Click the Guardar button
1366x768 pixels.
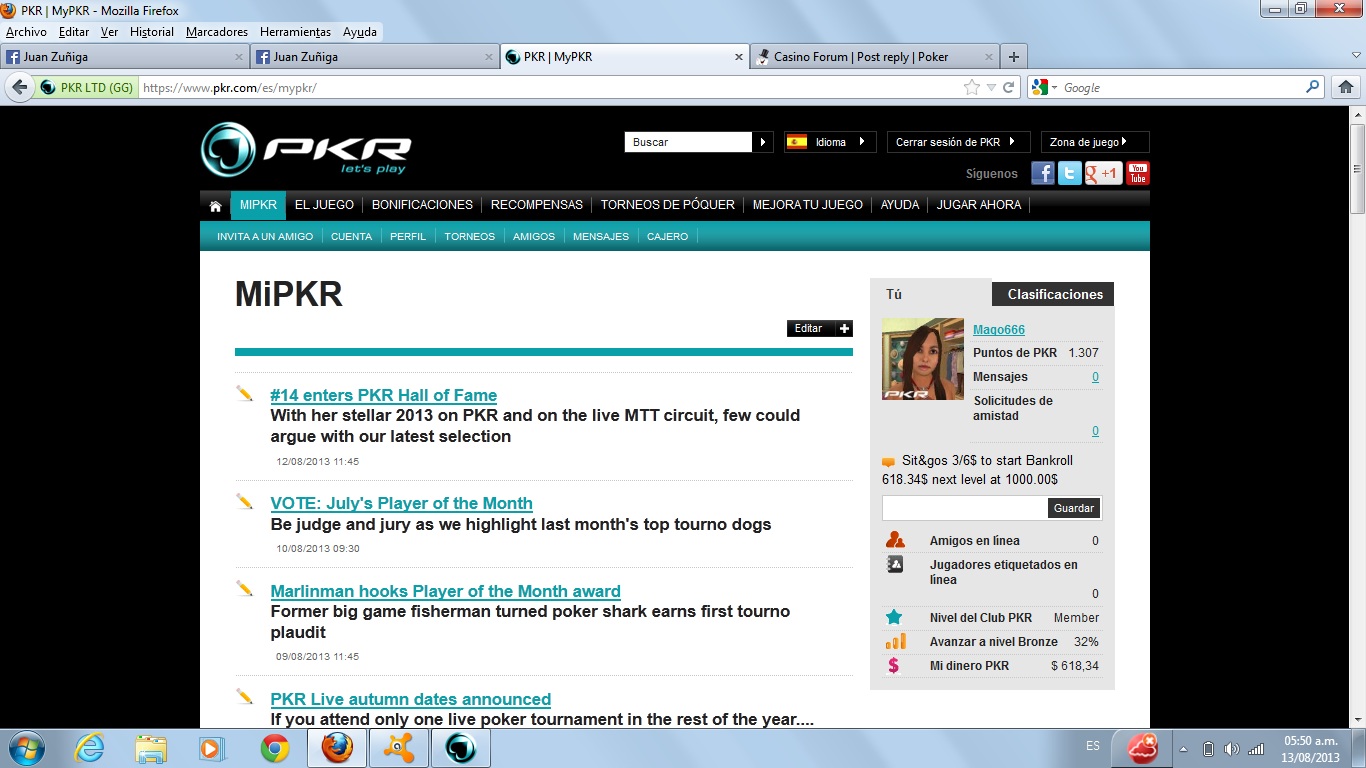1074,508
